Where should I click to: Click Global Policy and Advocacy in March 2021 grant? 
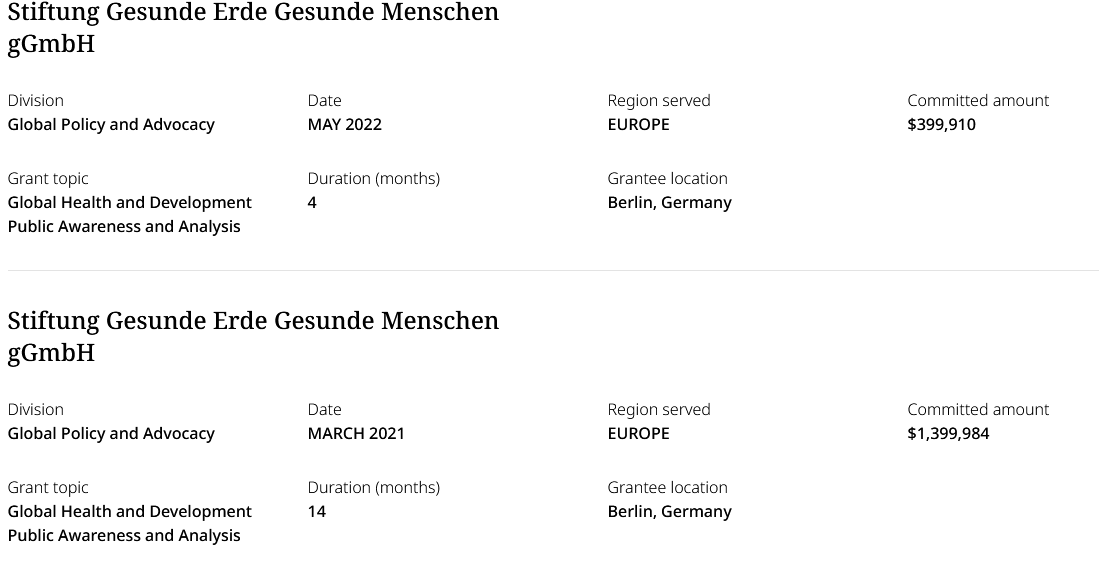[111, 433]
